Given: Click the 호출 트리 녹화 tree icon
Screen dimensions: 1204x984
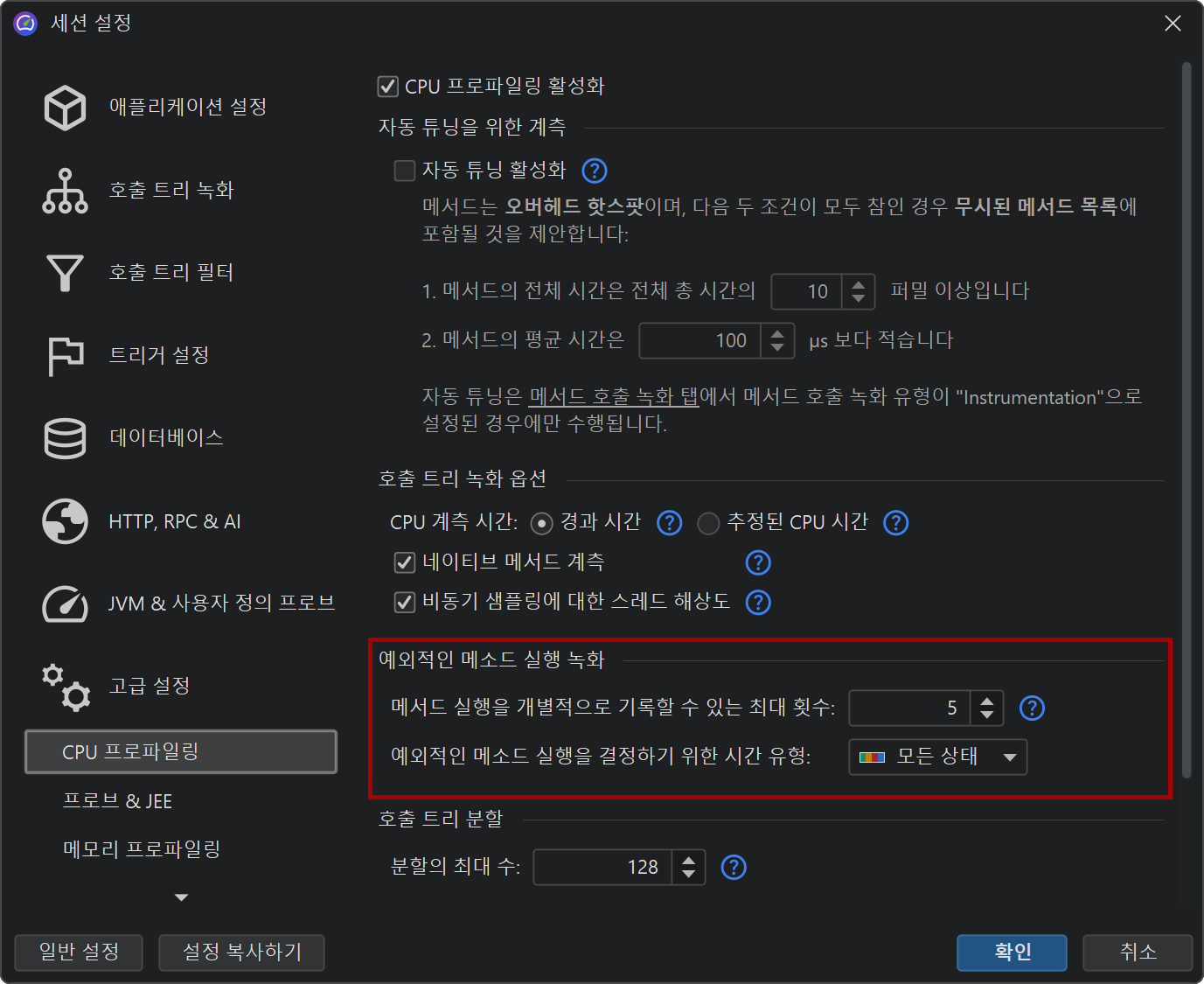Looking at the screenshot, I should (x=65, y=191).
